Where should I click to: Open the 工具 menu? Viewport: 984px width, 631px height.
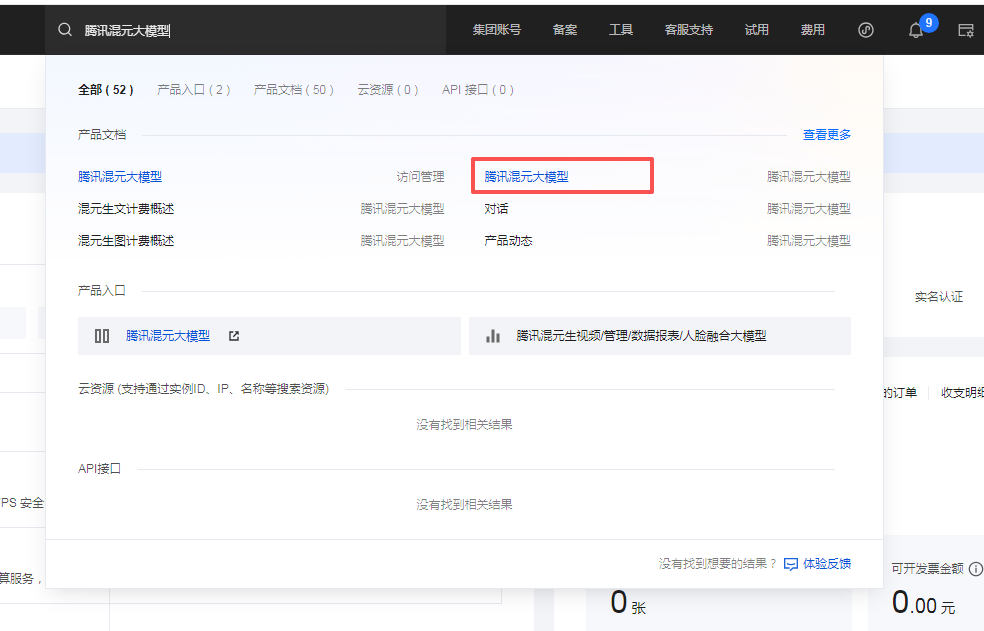[x=621, y=30]
